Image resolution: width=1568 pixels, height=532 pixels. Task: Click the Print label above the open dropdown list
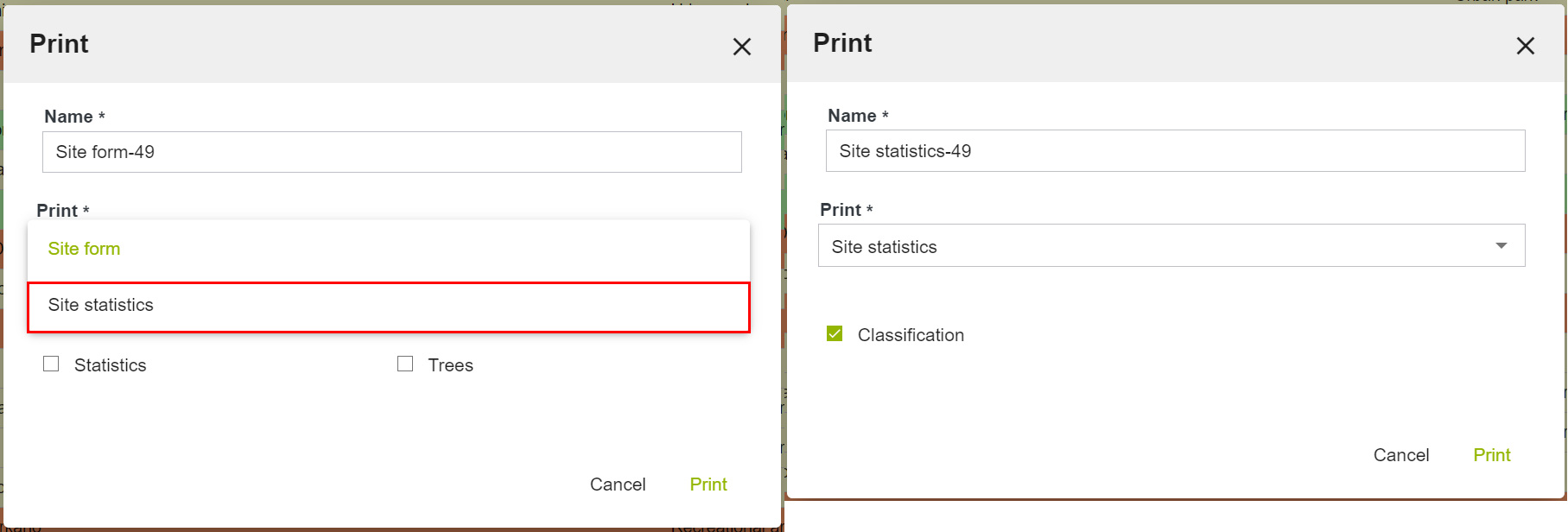pyautogui.click(x=57, y=211)
